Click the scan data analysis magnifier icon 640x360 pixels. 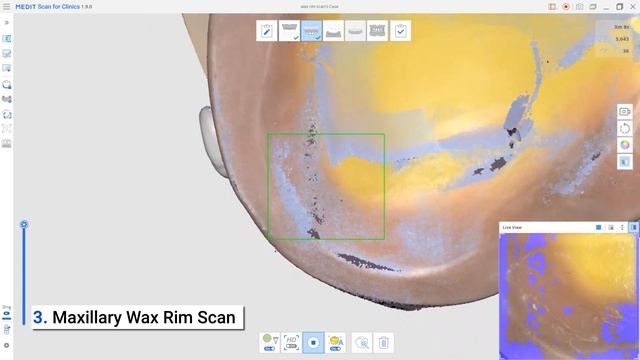coord(362,342)
